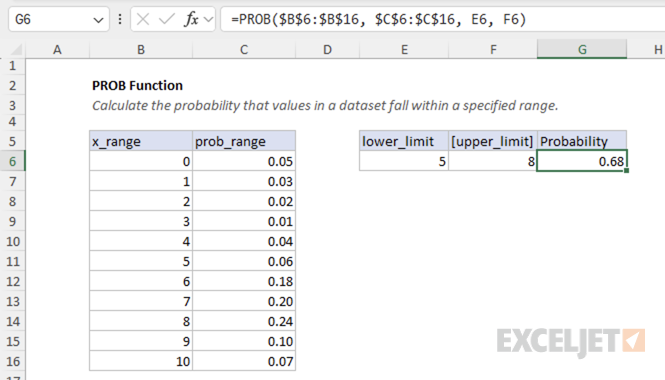Select row 13 header
This screenshot has width=665, height=380.
click(x=13, y=302)
